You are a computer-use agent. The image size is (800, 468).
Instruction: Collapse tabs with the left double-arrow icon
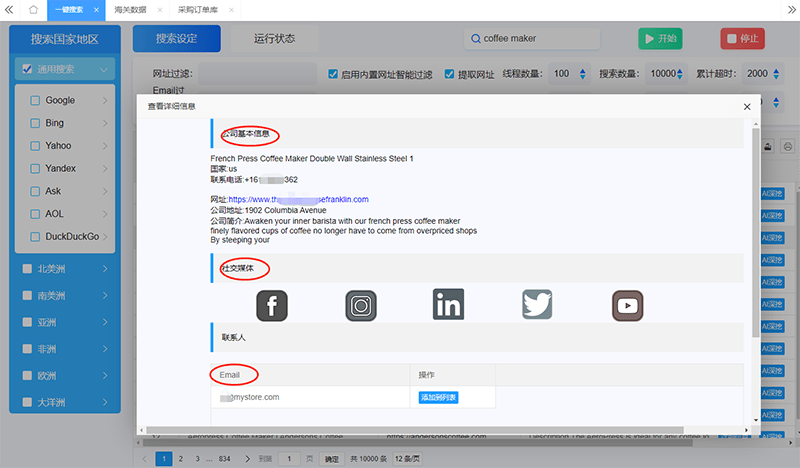click(x=9, y=10)
